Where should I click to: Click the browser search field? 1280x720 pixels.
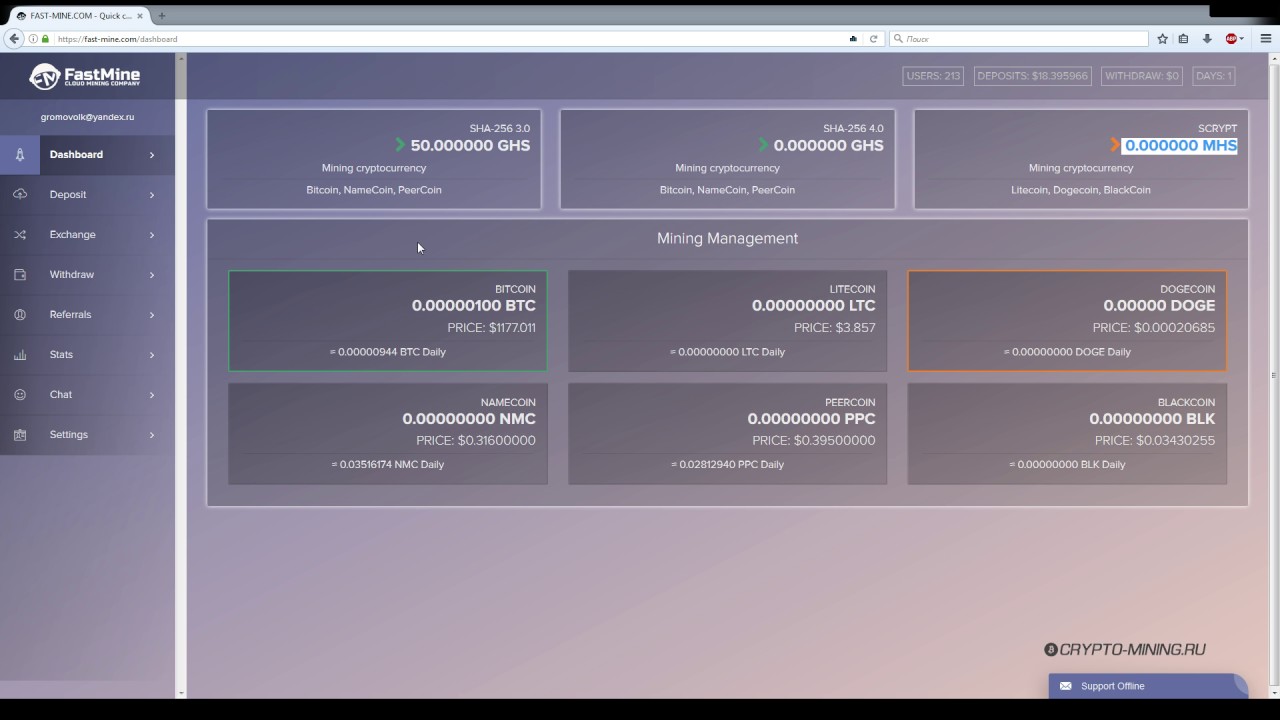point(1018,39)
